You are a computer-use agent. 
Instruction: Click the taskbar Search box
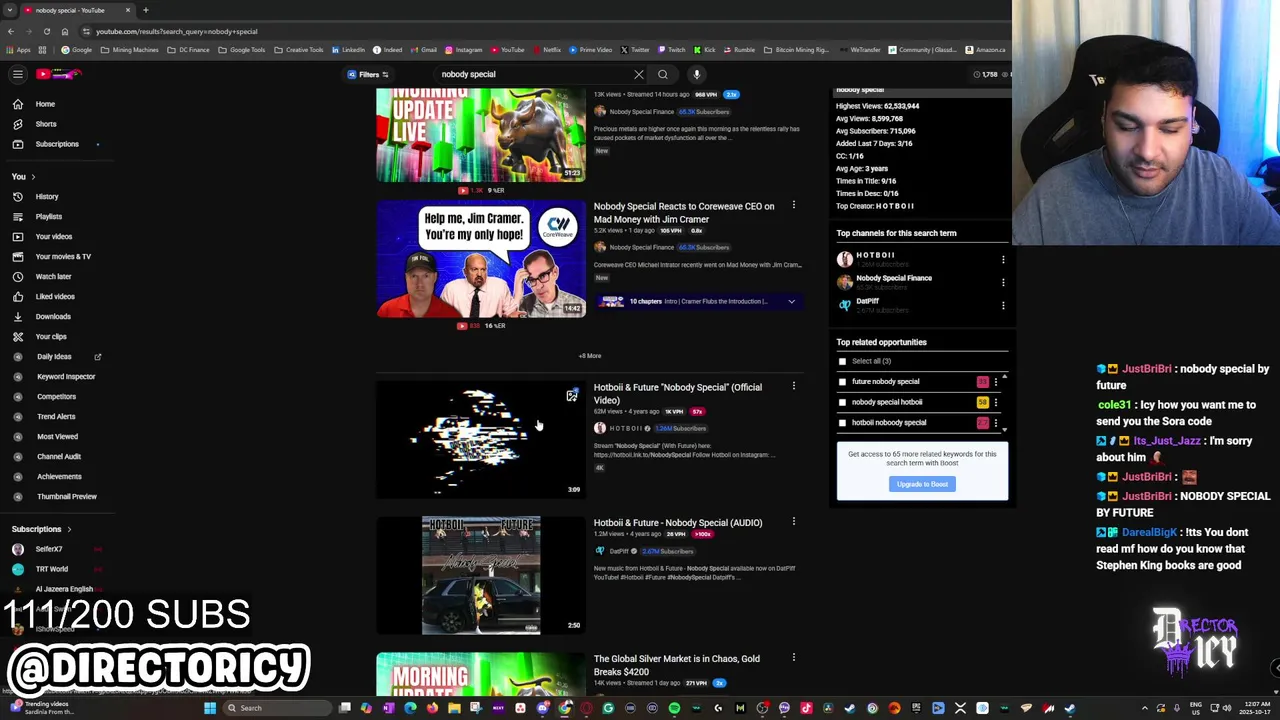coord(278,708)
